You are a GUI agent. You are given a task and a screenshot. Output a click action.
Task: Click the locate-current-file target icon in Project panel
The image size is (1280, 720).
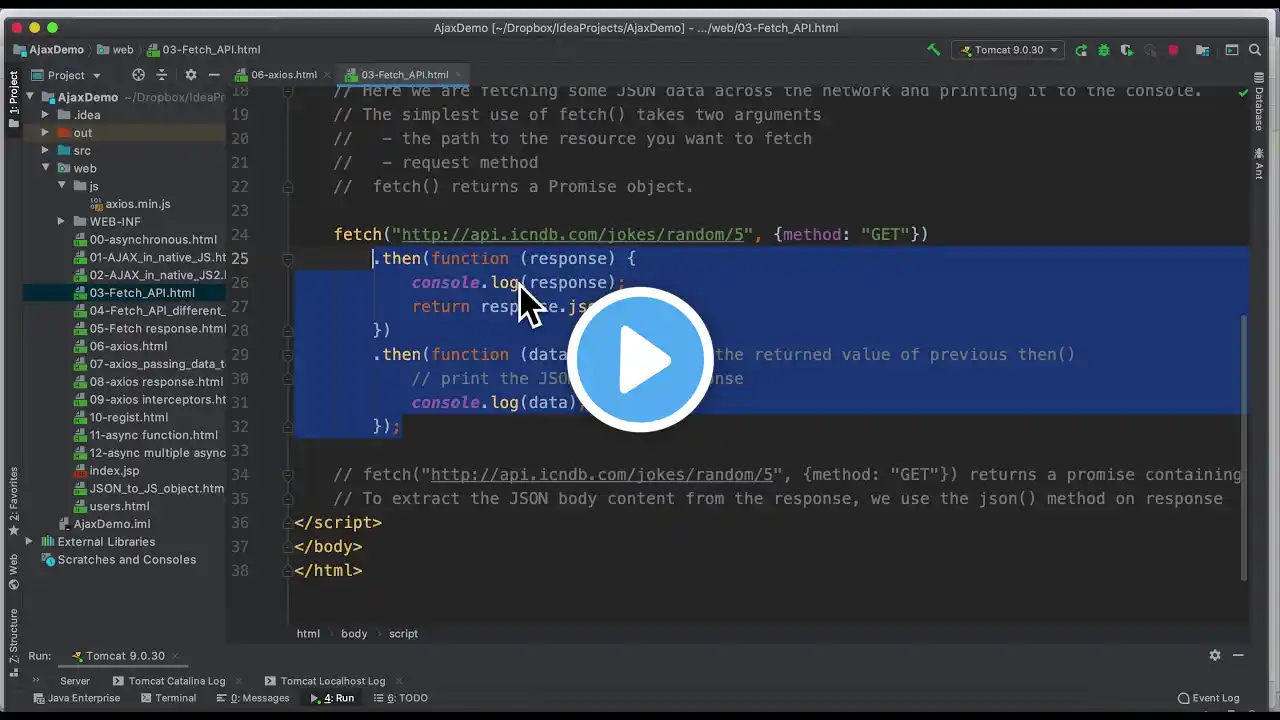click(x=139, y=75)
